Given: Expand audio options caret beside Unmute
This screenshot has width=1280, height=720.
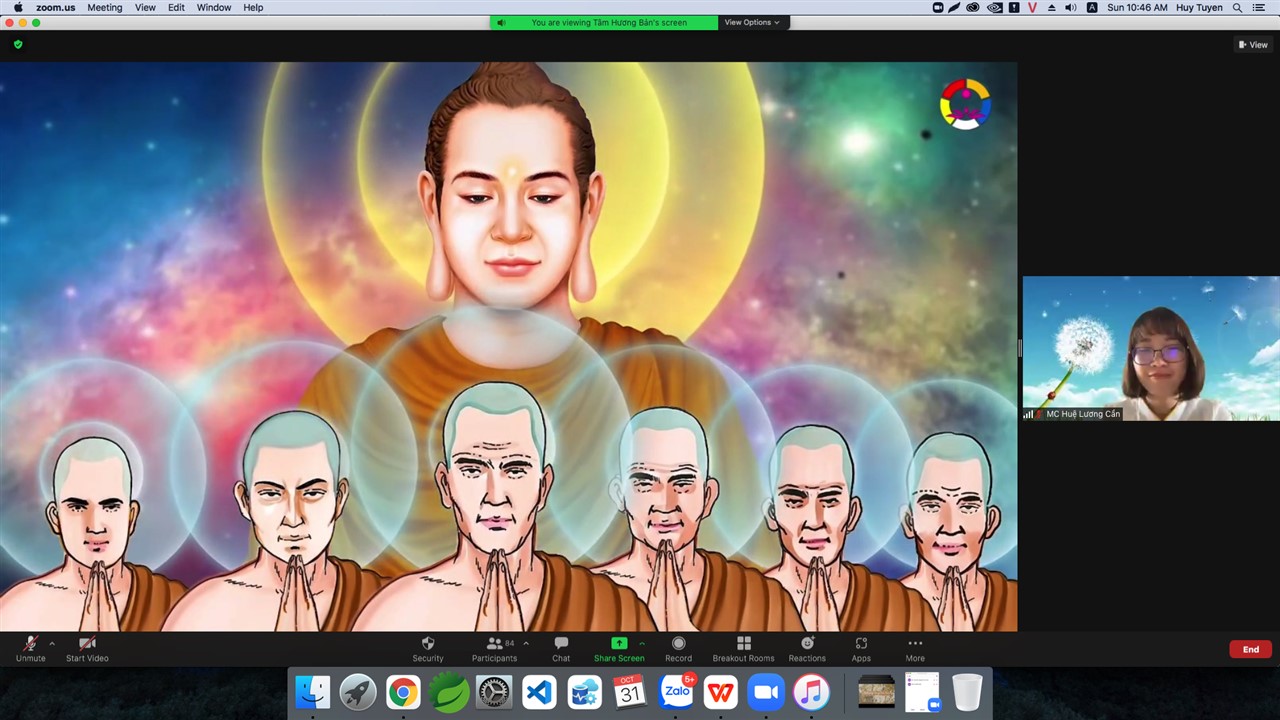Looking at the screenshot, I should [x=52, y=643].
